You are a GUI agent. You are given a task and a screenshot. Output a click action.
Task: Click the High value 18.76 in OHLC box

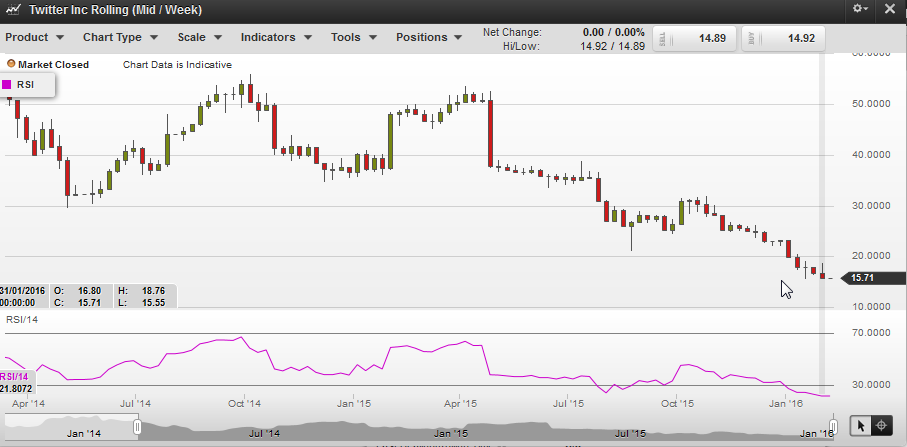click(153, 291)
